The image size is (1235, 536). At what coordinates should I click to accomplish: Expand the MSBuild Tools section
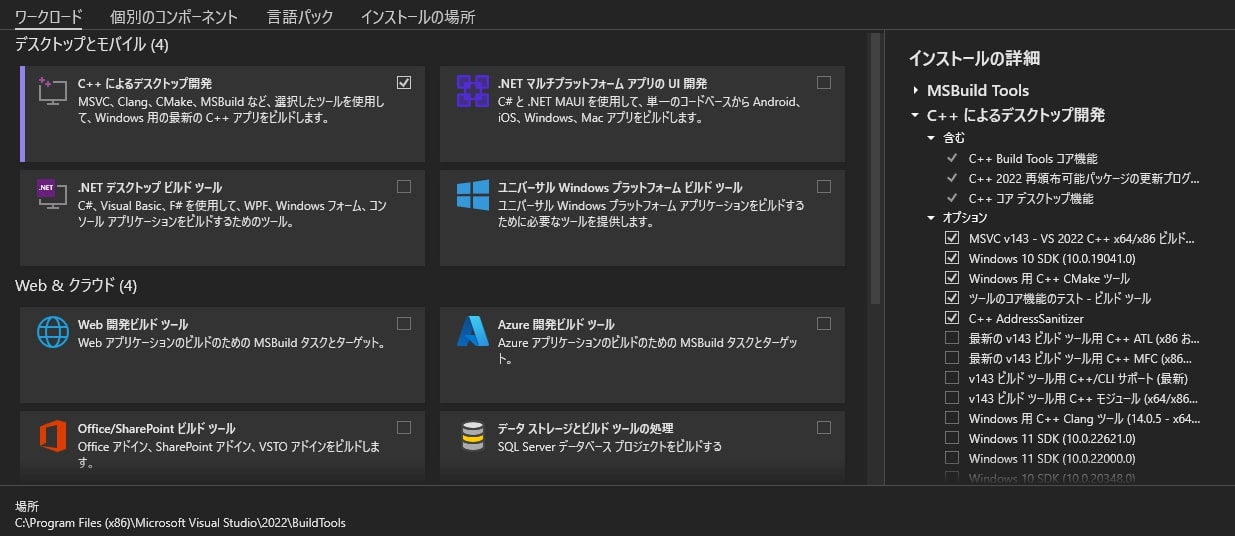click(915, 90)
